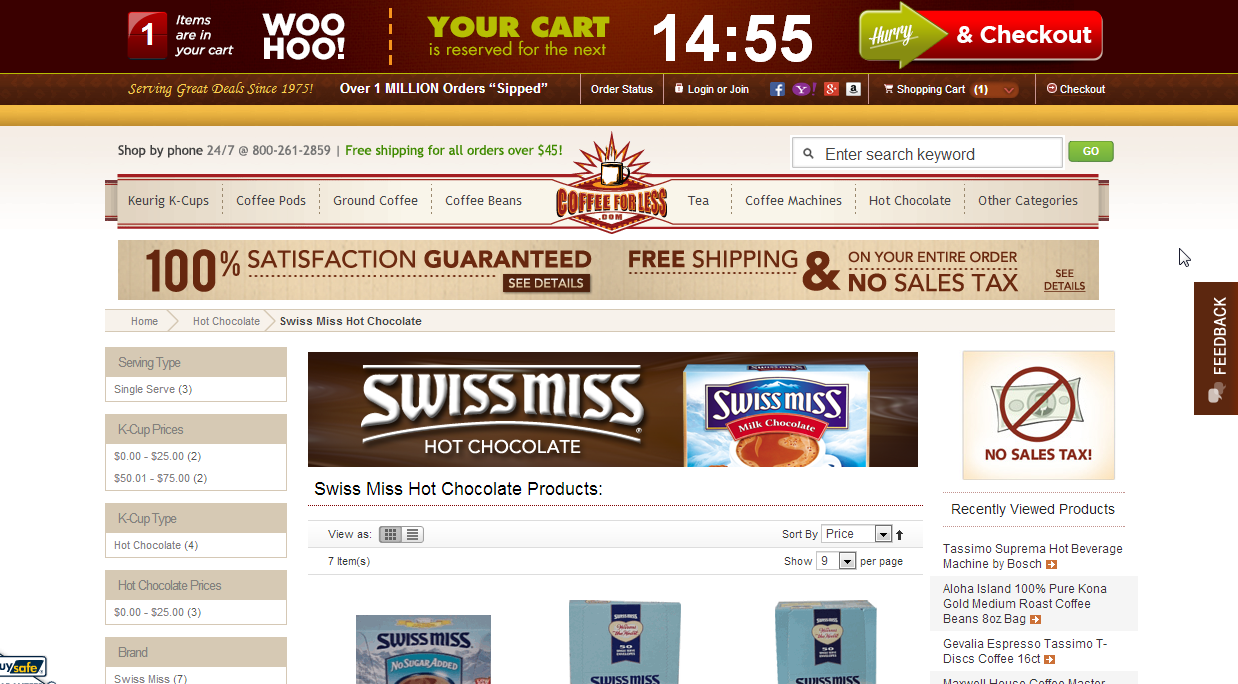Click the green GO search button
Image resolution: width=1238 pixels, height=684 pixels.
(x=1090, y=152)
